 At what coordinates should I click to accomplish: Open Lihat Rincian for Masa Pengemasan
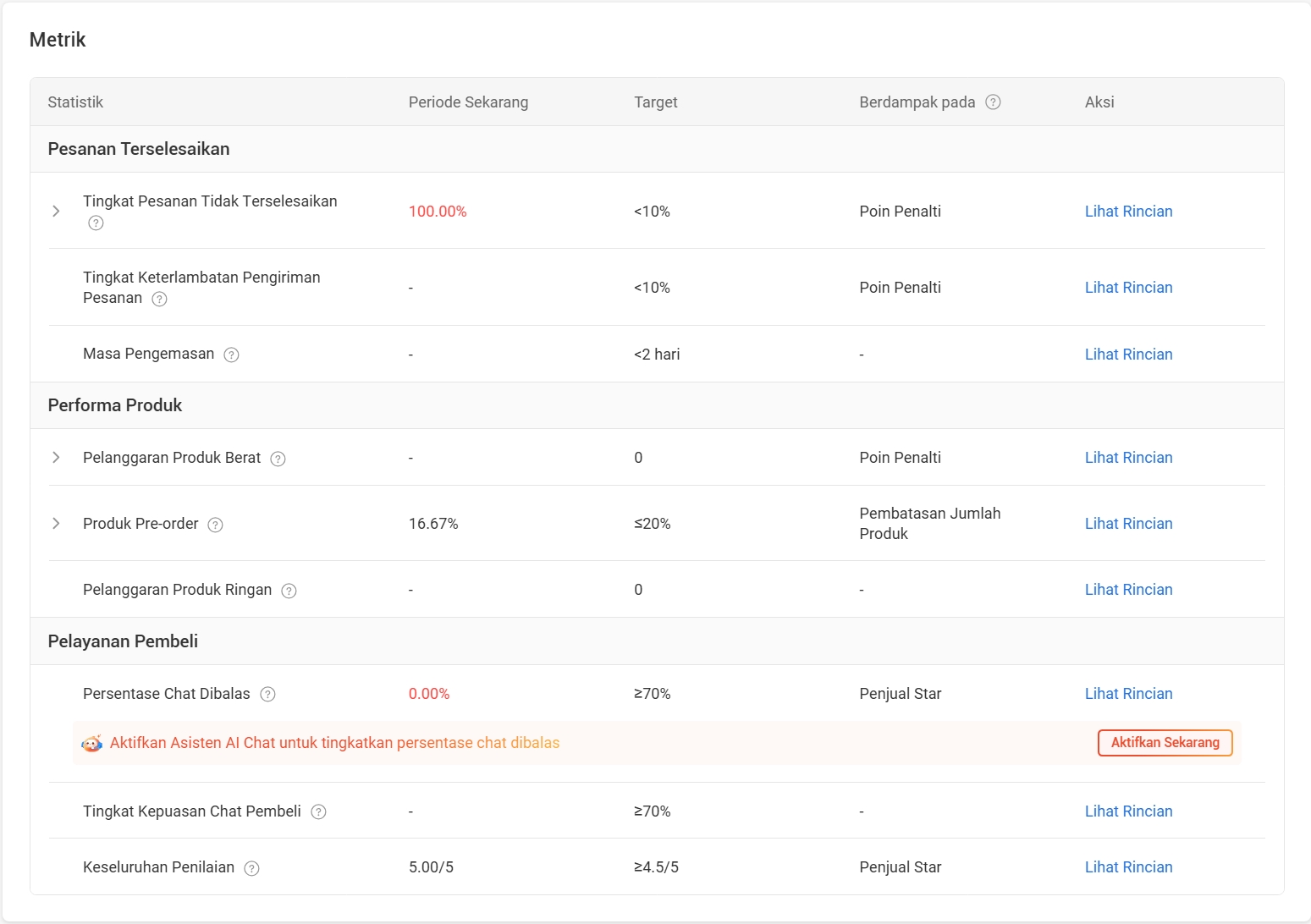[1129, 355]
